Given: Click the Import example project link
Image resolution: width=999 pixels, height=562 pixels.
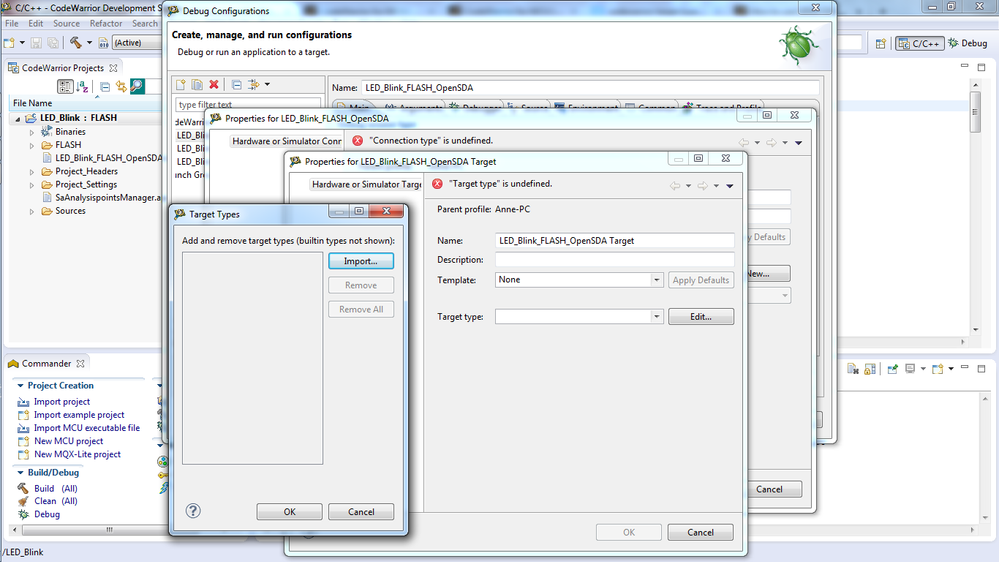Looking at the screenshot, I should pos(79,415).
